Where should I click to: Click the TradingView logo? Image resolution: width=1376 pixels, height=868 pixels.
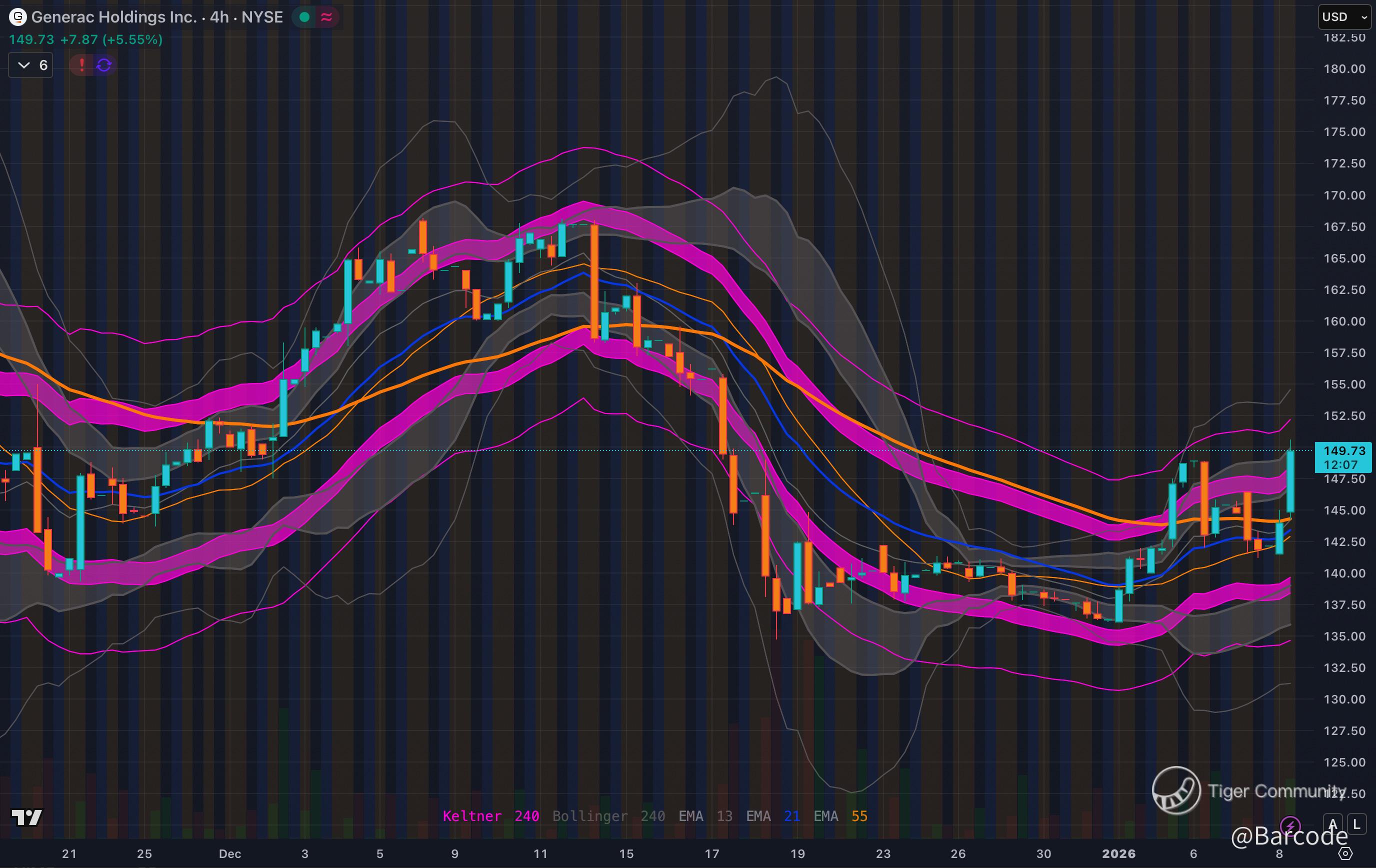click(26, 817)
